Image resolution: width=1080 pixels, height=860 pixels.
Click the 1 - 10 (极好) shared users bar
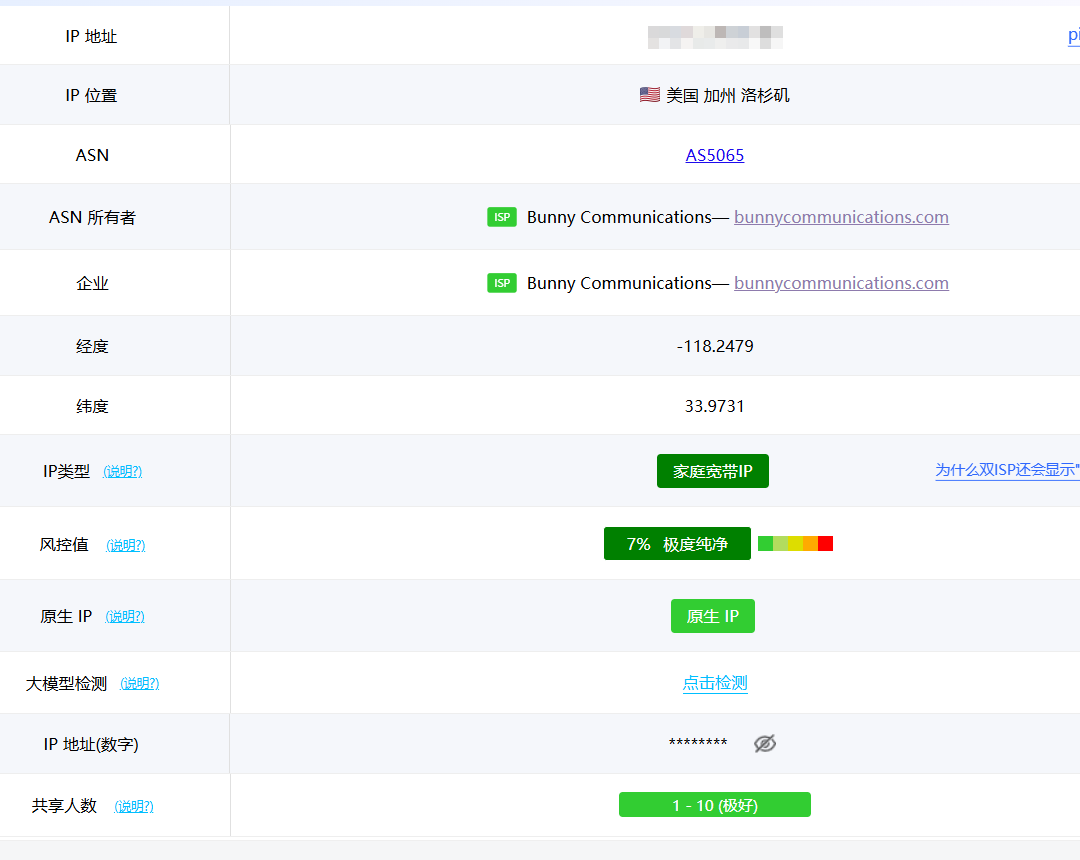715,805
